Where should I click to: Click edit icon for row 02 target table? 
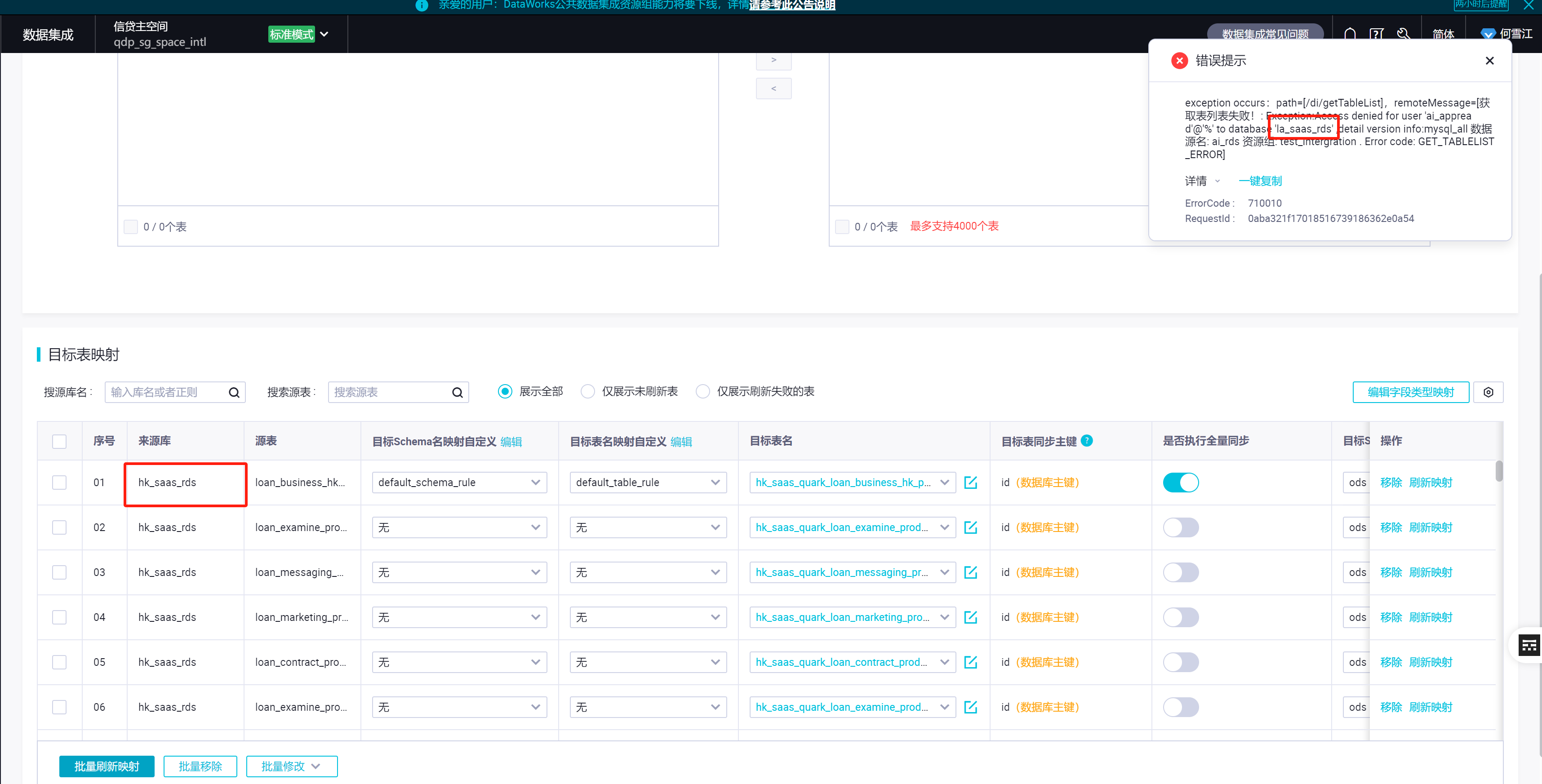(970, 527)
